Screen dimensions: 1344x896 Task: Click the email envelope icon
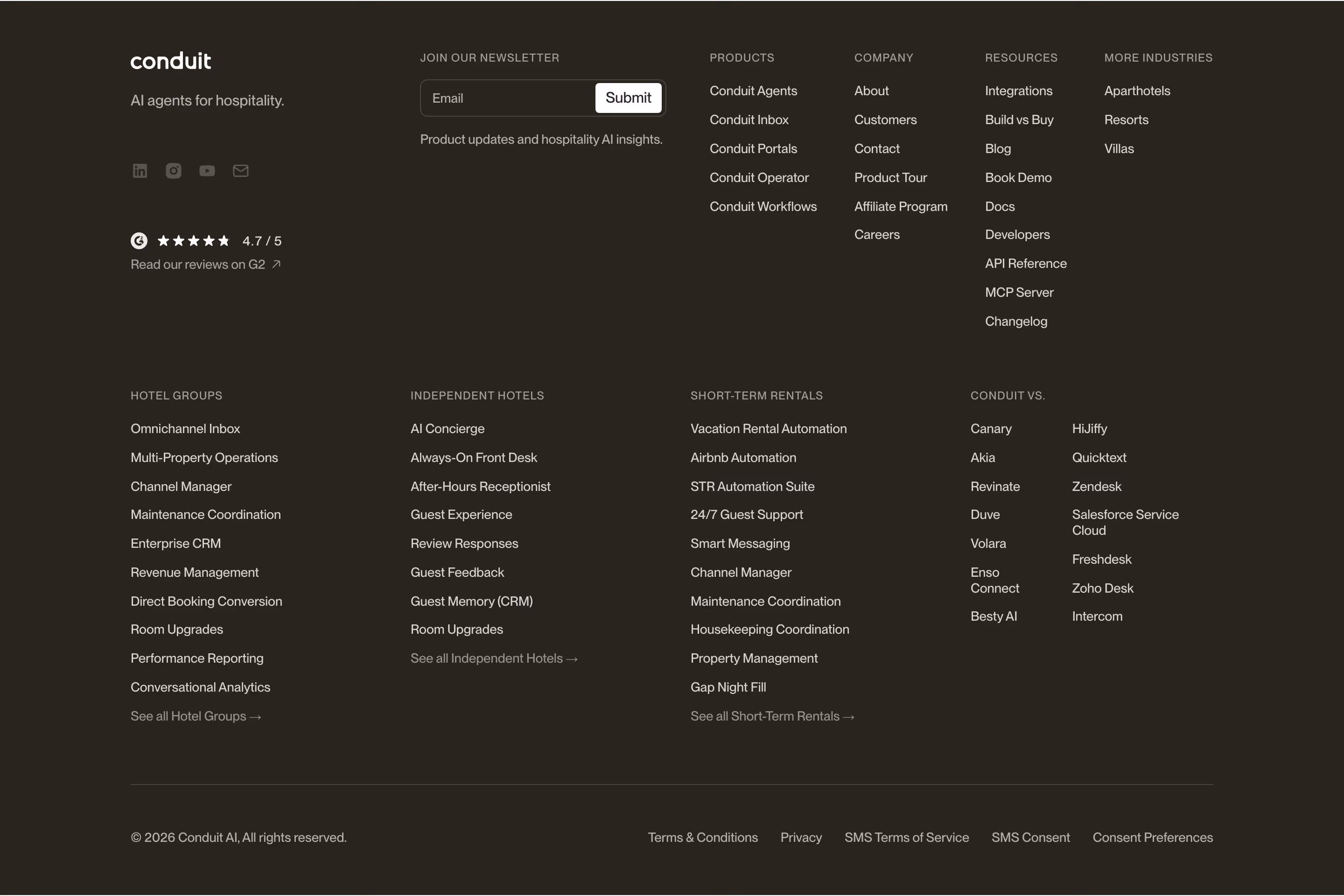click(x=241, y=171)
